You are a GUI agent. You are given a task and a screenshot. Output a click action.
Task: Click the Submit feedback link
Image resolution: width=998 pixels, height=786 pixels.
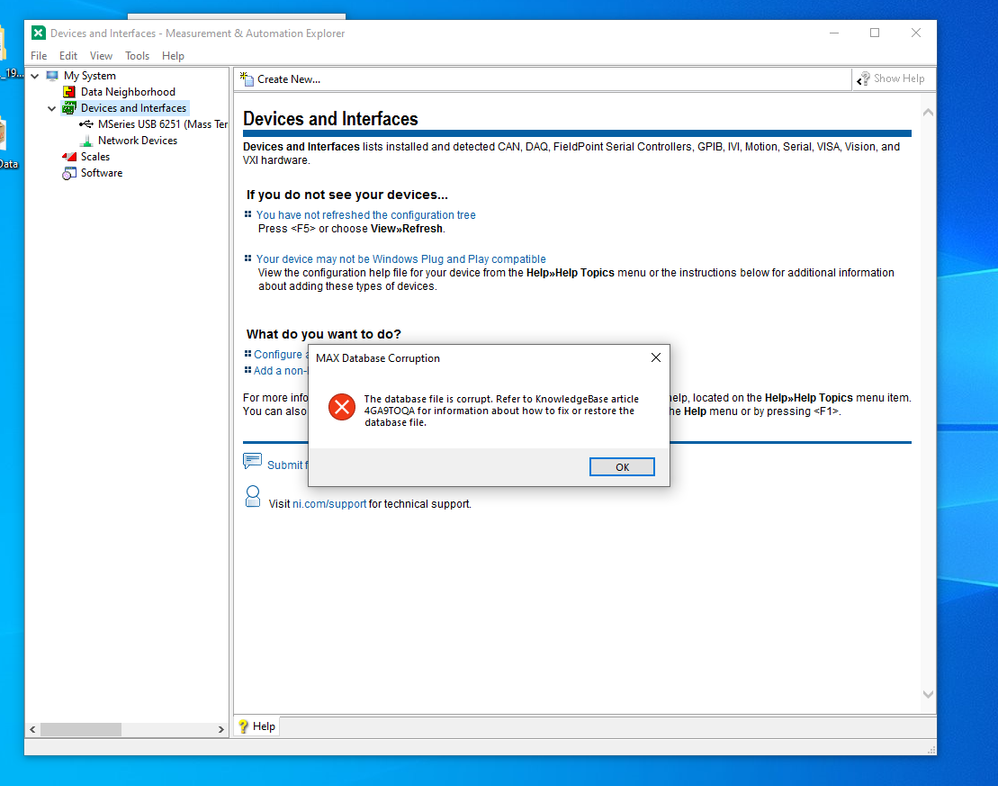pyautogui.click(x=288, y=465)
